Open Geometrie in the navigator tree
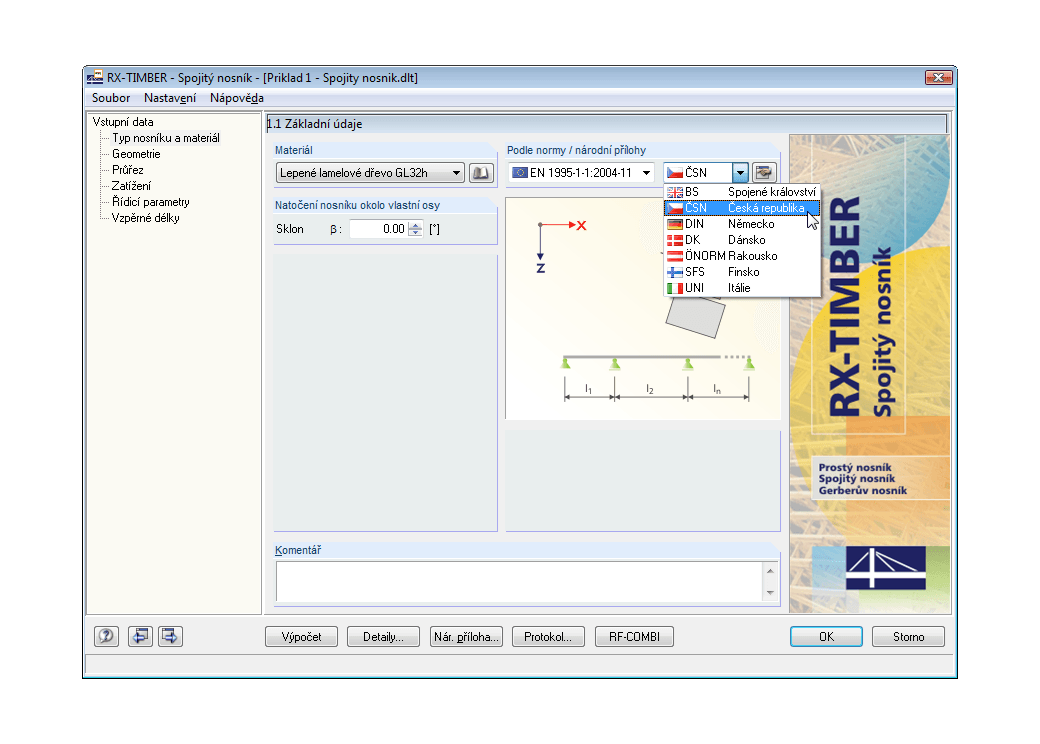Image resolution: width=1040 pixels, height=744 pixels. pos(136,154)
